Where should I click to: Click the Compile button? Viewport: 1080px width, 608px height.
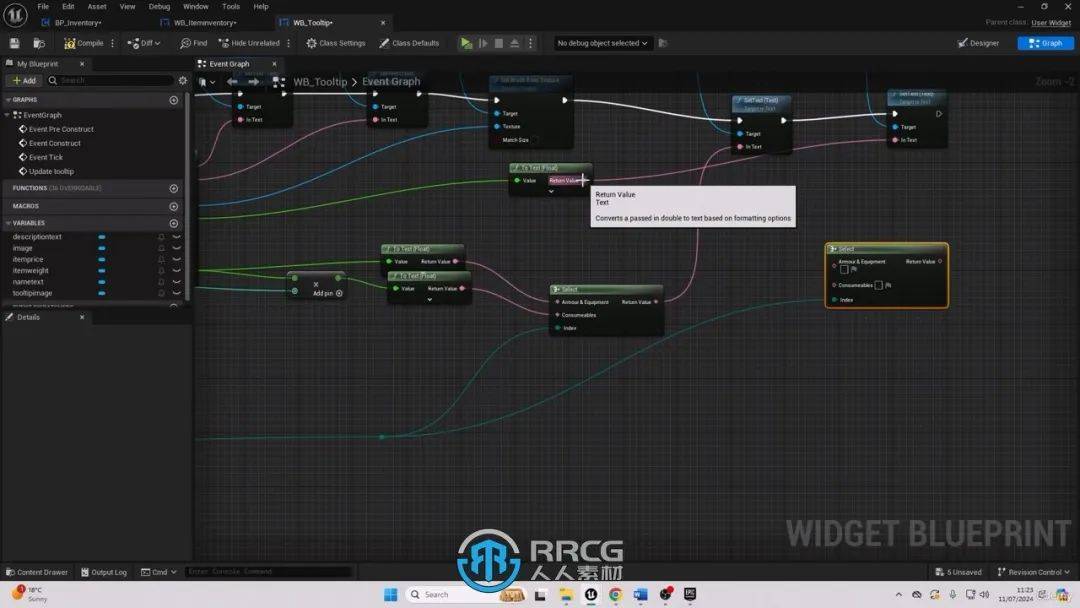pos(84,43)
